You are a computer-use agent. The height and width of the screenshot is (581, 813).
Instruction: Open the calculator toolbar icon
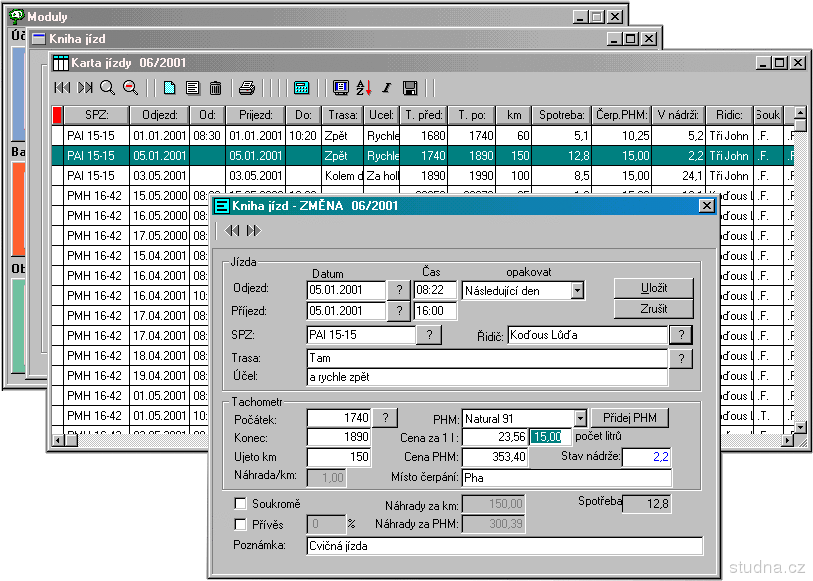(x=301, y=88)
